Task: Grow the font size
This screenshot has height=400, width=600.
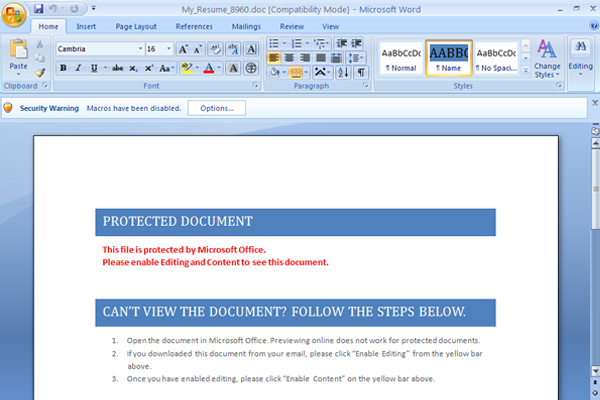Action: pos(183,49)
